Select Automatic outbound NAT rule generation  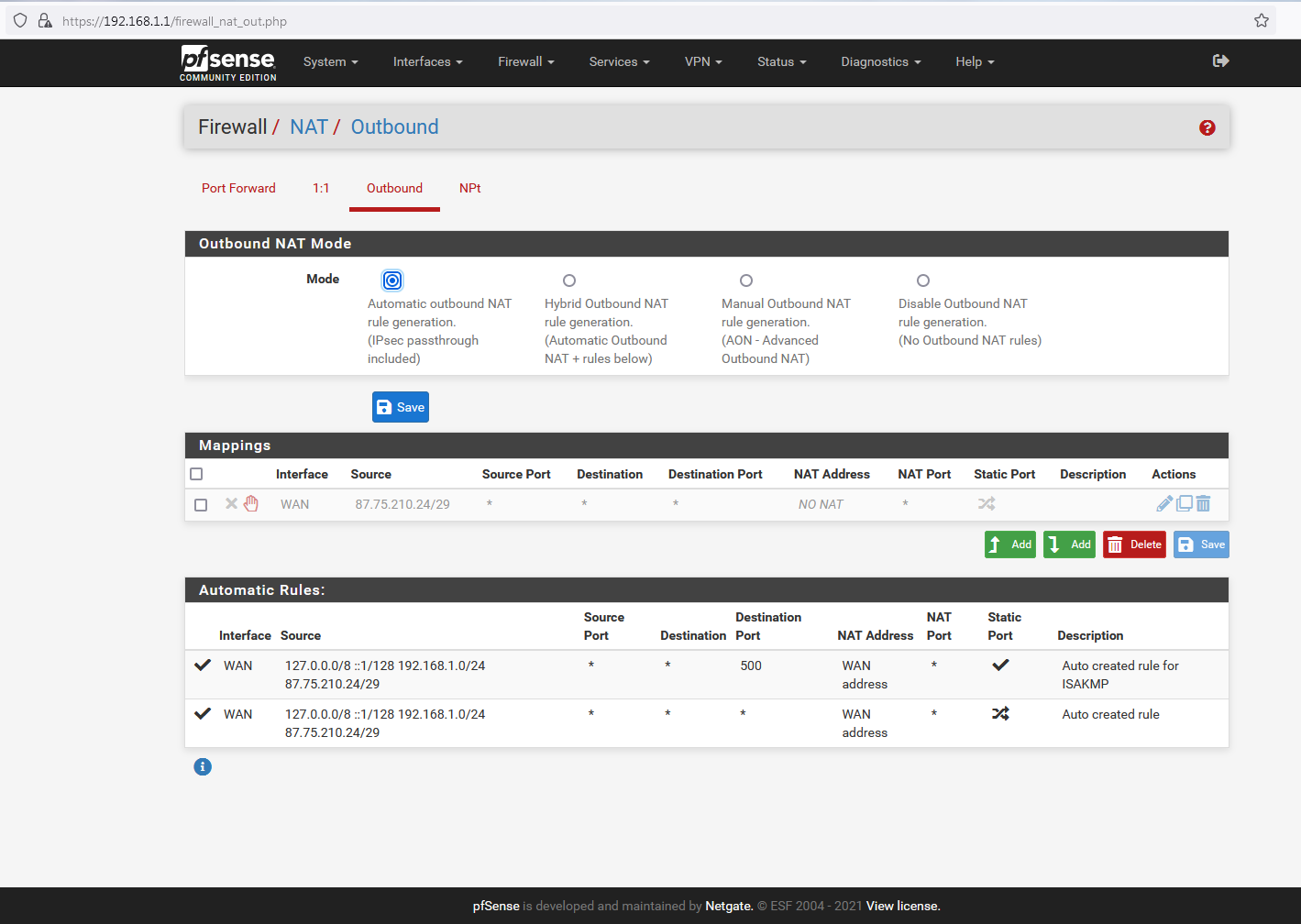click(x=392, y=280)
